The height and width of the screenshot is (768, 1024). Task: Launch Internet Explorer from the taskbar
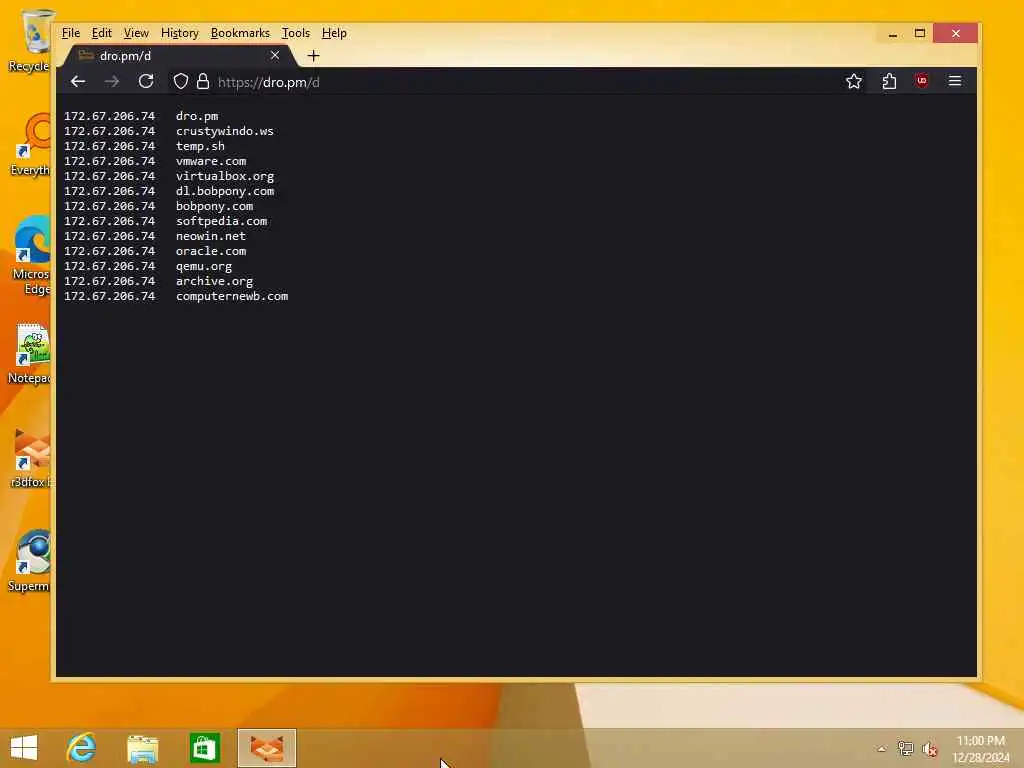[x=81, y=748]
